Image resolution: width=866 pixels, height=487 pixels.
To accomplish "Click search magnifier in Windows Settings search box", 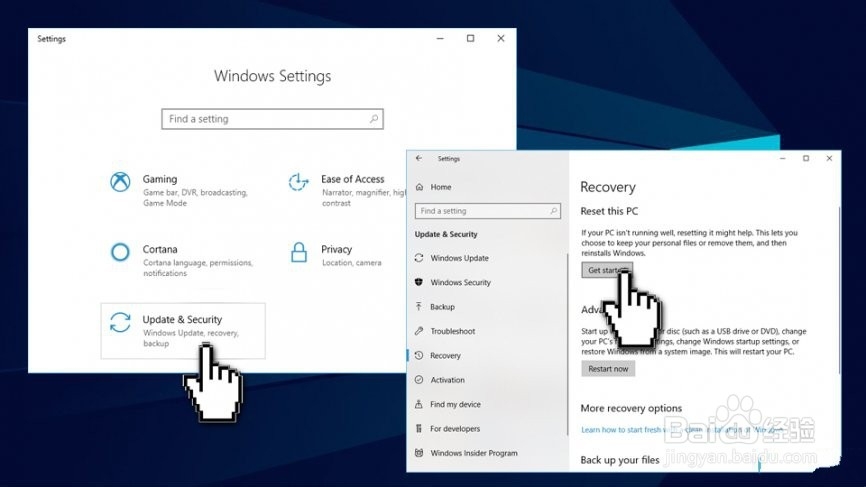I will (x=374, y=119).
